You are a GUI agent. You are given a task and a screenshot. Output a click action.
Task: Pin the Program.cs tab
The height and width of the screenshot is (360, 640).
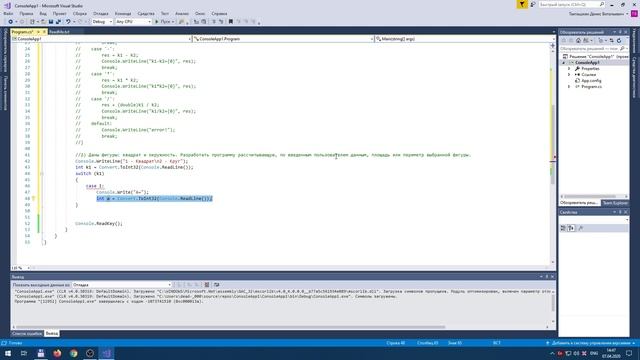point(38,32)
